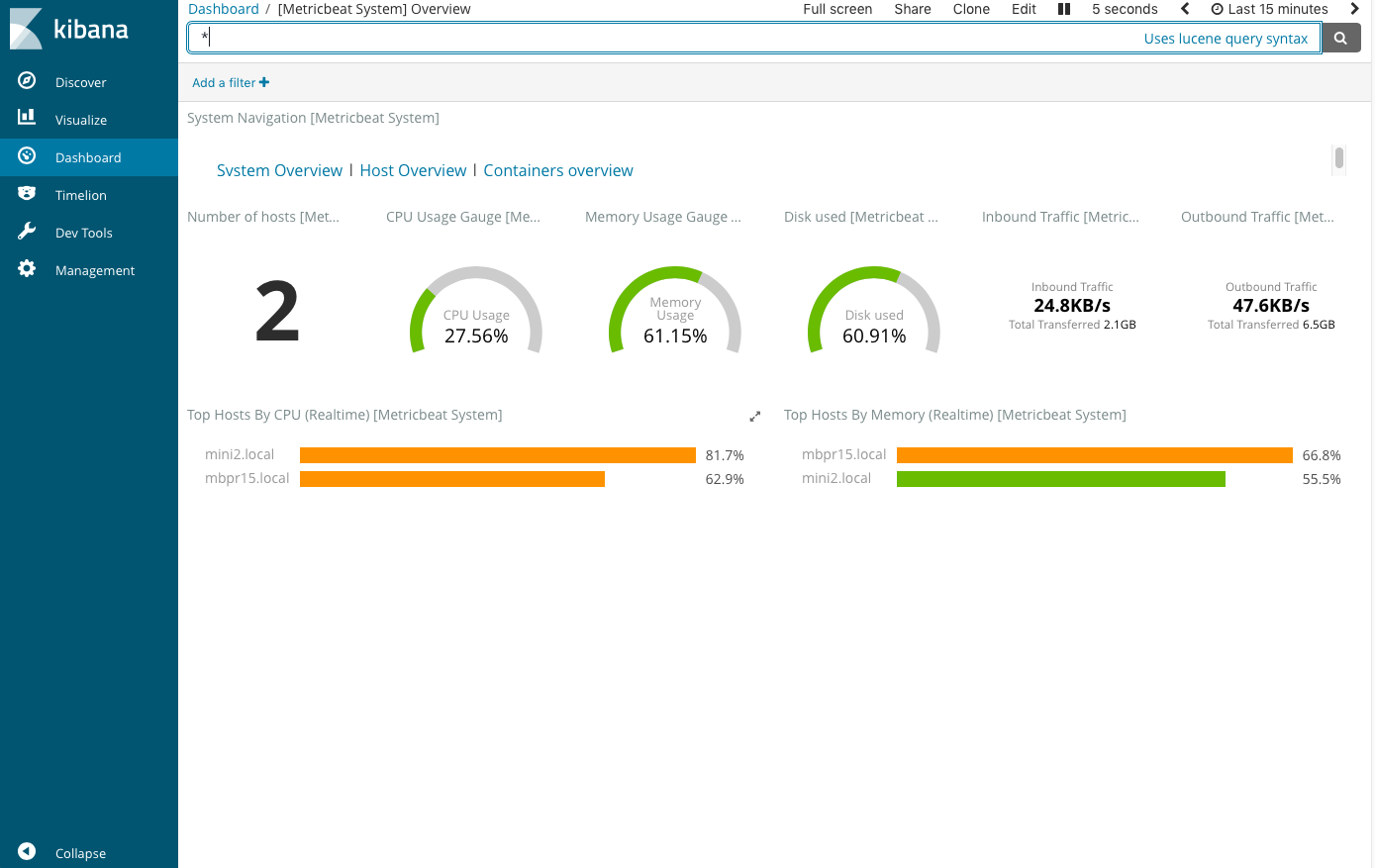This screenshot has height=868, width=1375.
Task: Open 'Uses lucene query syntax' link
Action: pyautogui.click(x=1226, y=39)
